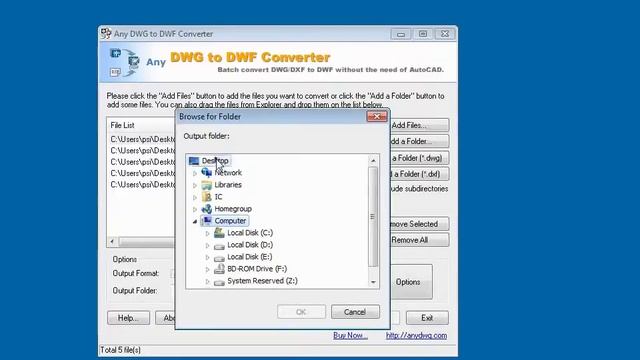Click file list scroll left arrow
The height and width of the screenshot is (360, 640).
[x=112, y=242]
